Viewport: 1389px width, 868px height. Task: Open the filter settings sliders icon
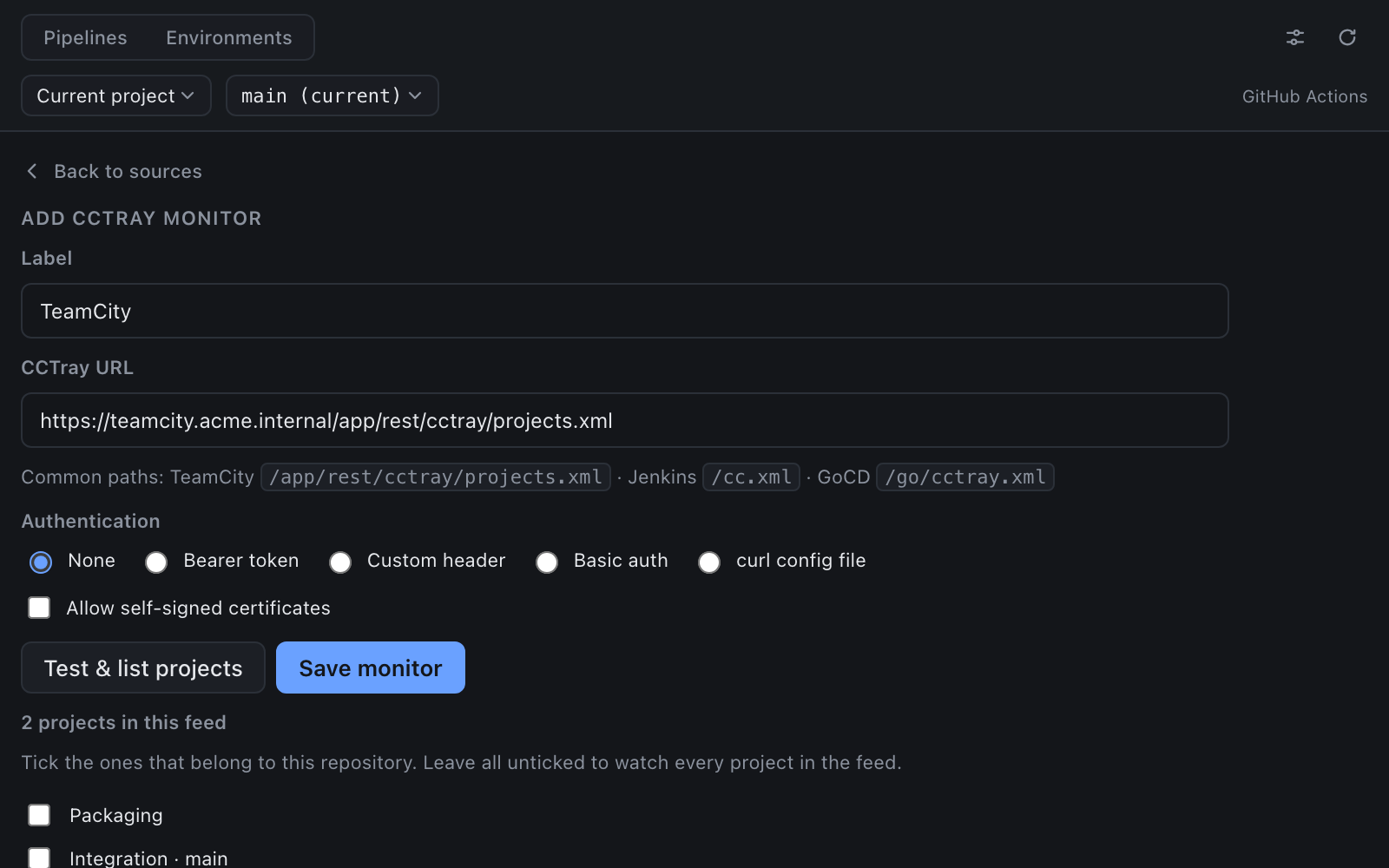1295,37
